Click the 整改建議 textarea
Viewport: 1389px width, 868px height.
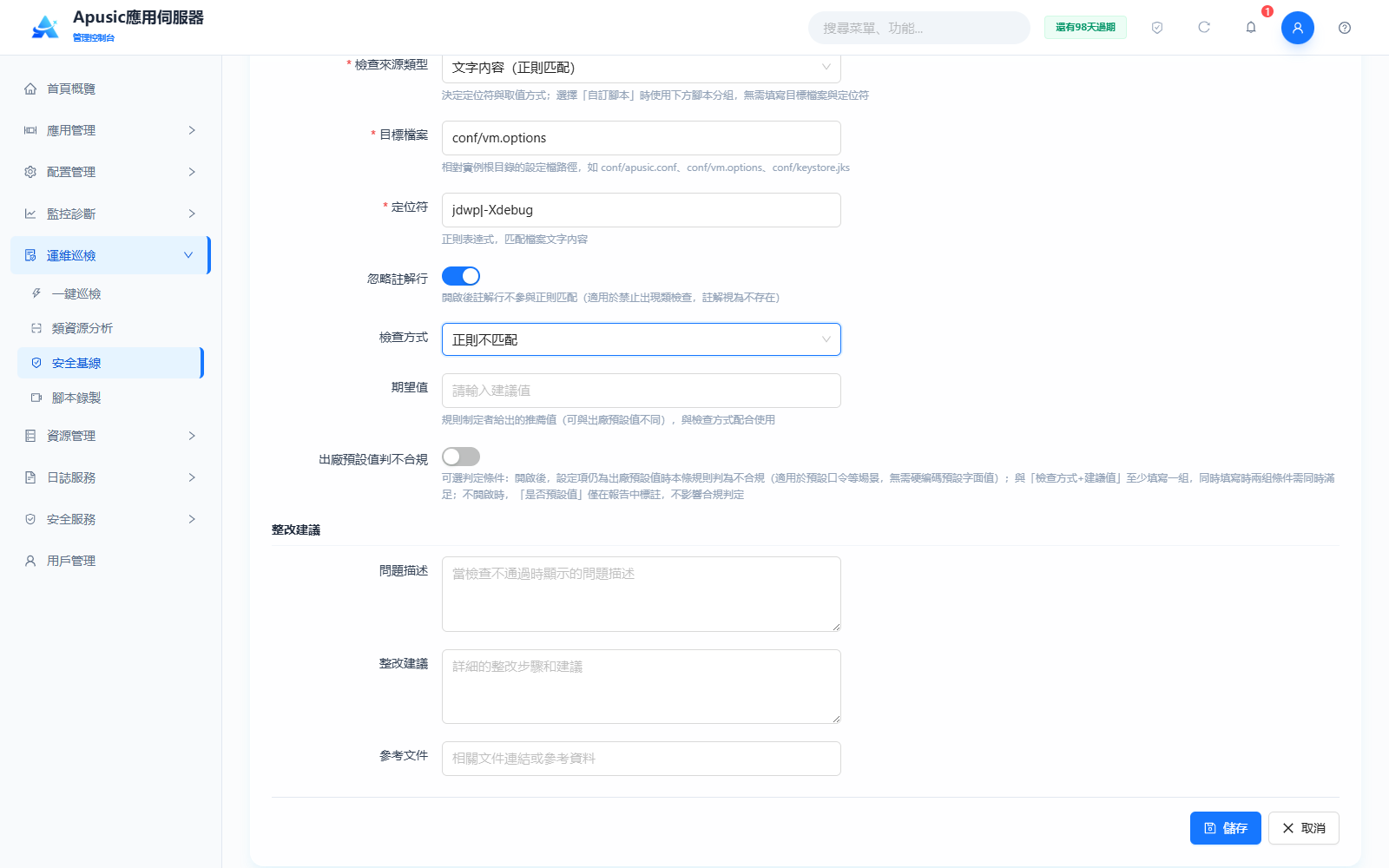coord(642,687)
